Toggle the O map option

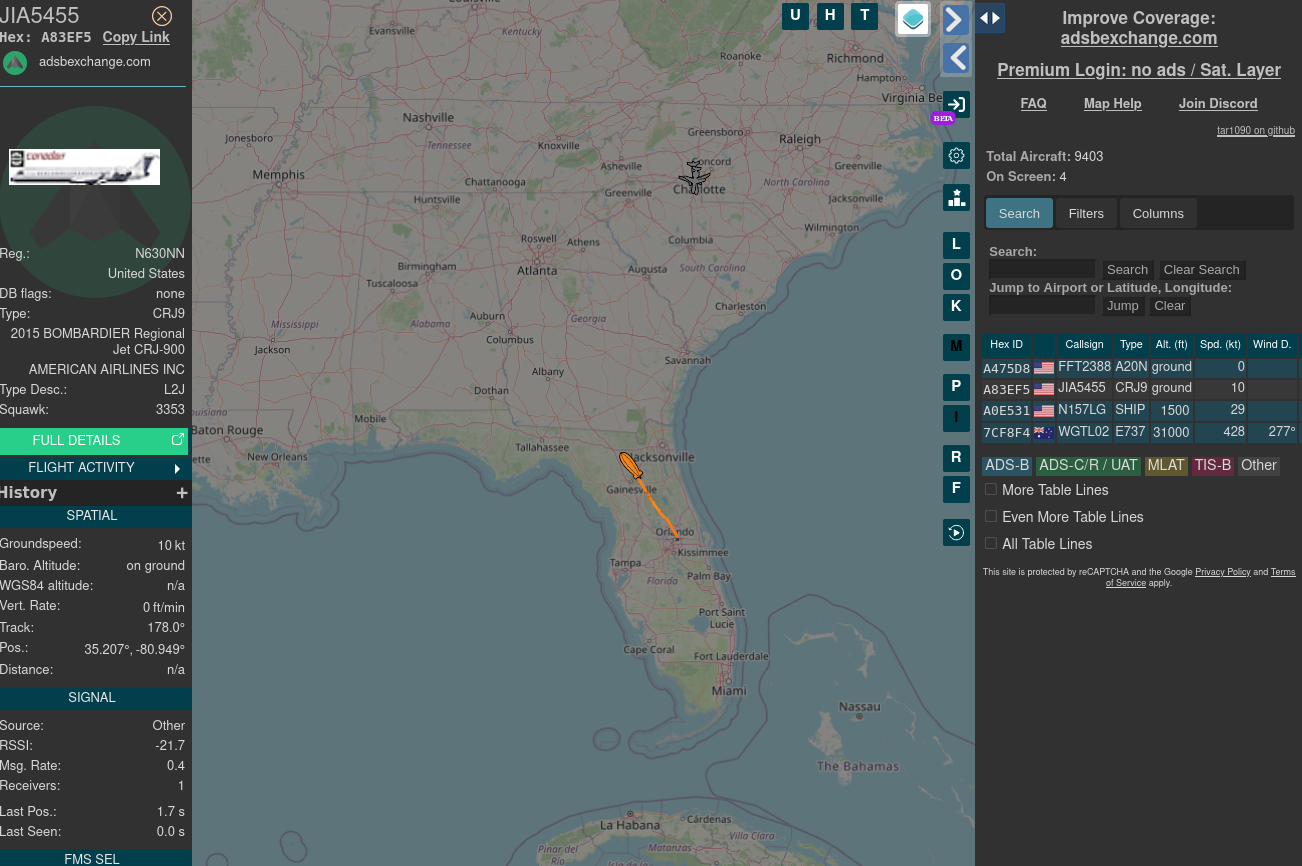pyautogui.click(x=956, y=276)
